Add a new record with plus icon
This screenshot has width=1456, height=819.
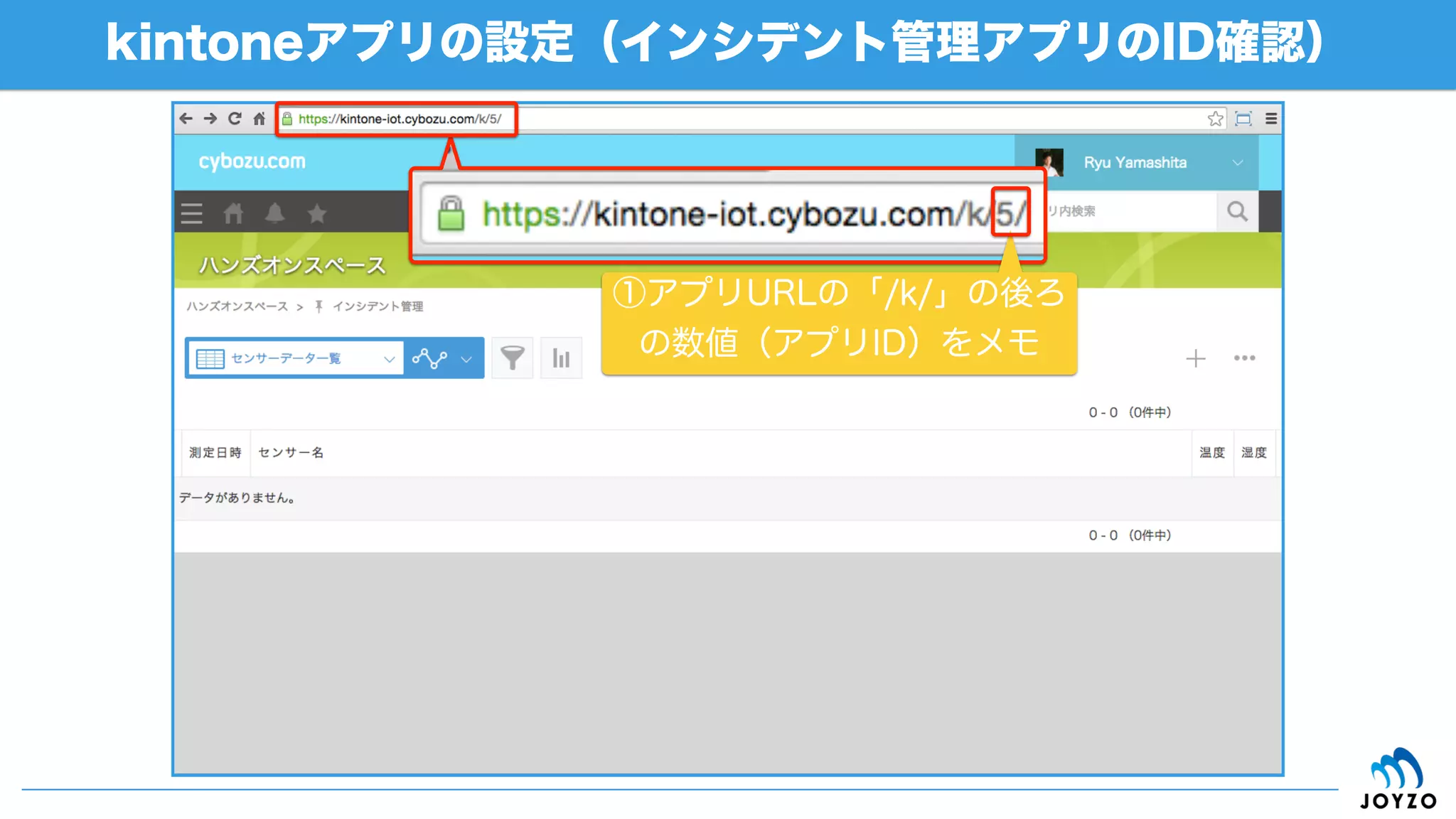[1196, 358]
